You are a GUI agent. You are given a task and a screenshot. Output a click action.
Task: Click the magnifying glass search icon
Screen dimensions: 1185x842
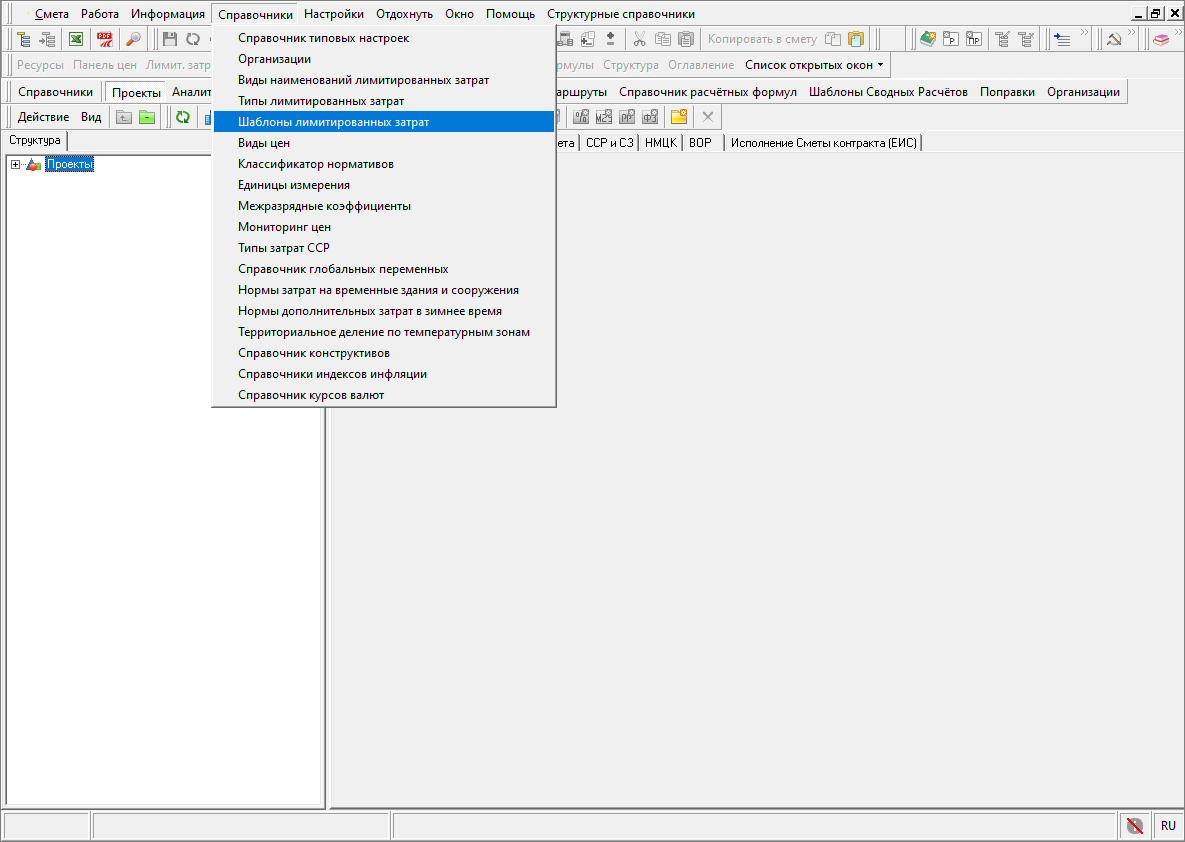pyautogui.click(x=133, y=39)
